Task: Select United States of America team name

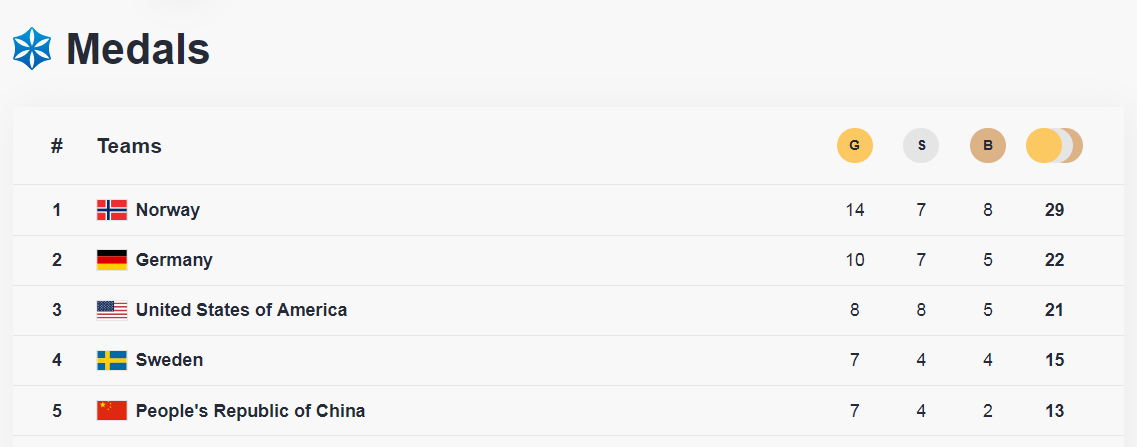Action: coord(241,310)
